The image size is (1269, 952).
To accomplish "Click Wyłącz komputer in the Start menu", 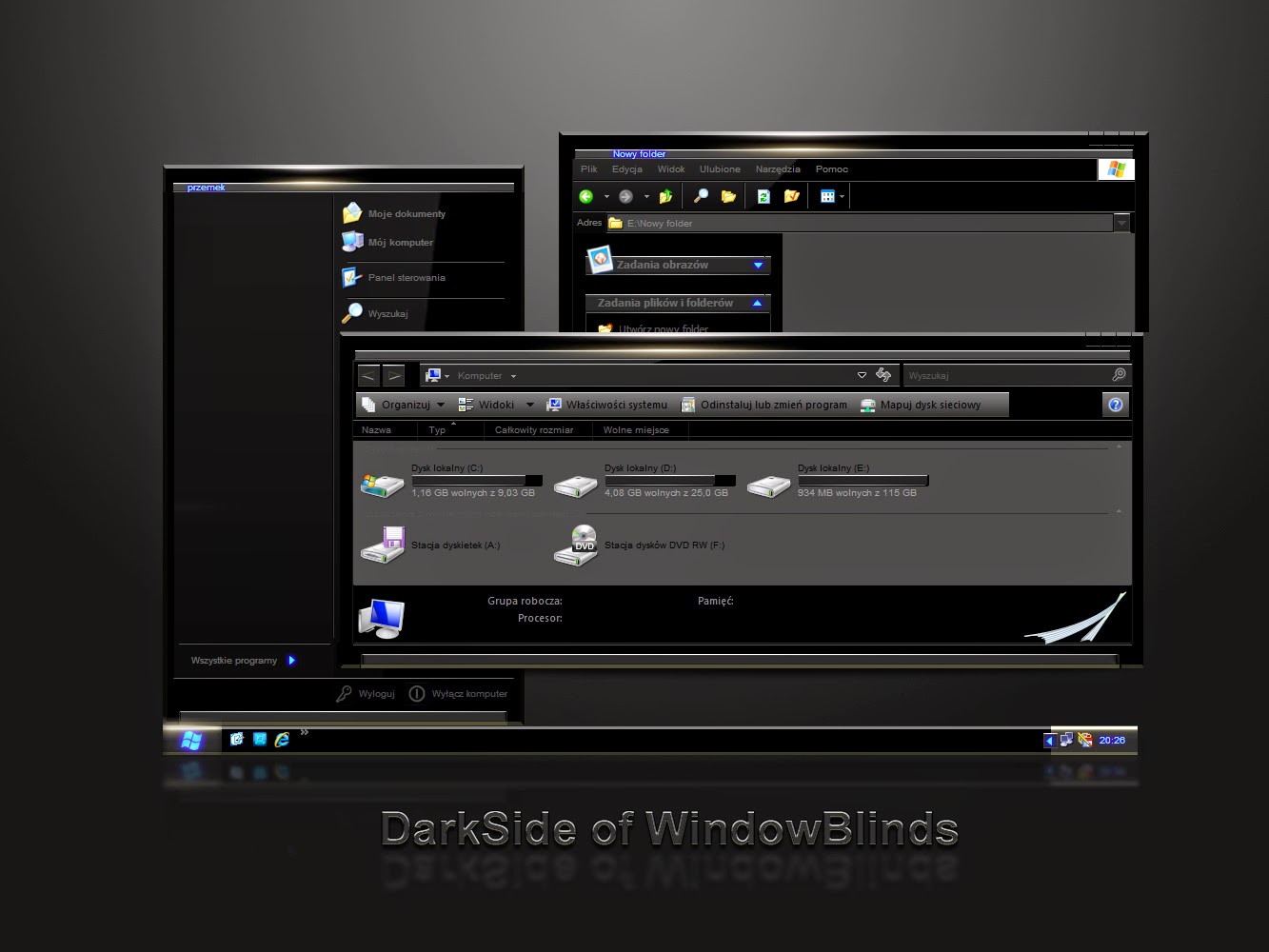I will pos(458,694).
